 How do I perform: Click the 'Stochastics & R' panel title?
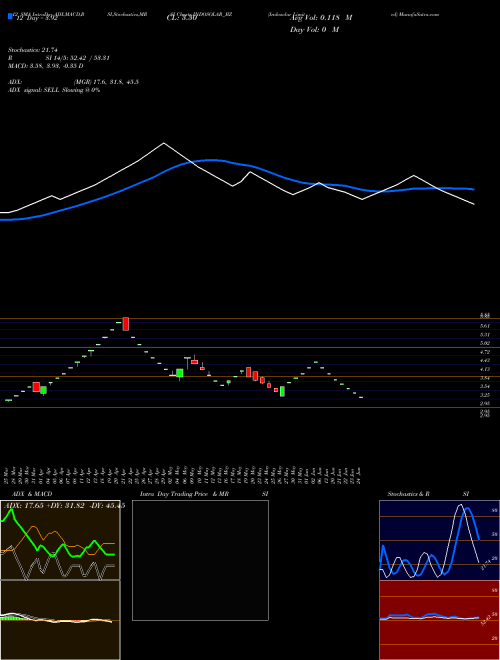(408, 494)
